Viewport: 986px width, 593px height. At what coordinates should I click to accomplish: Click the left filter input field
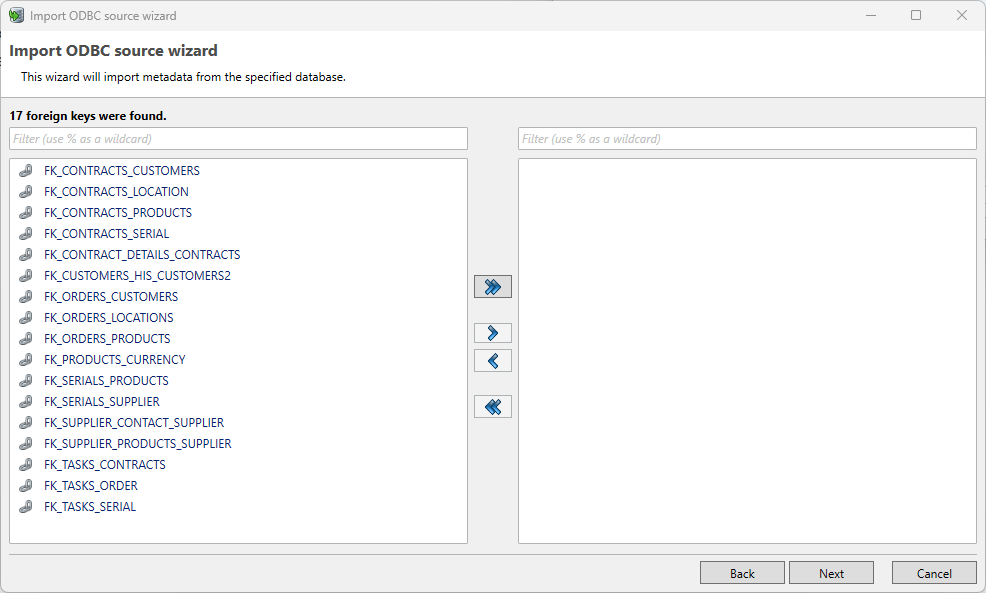pyautogui.click(x=237, y=138)
